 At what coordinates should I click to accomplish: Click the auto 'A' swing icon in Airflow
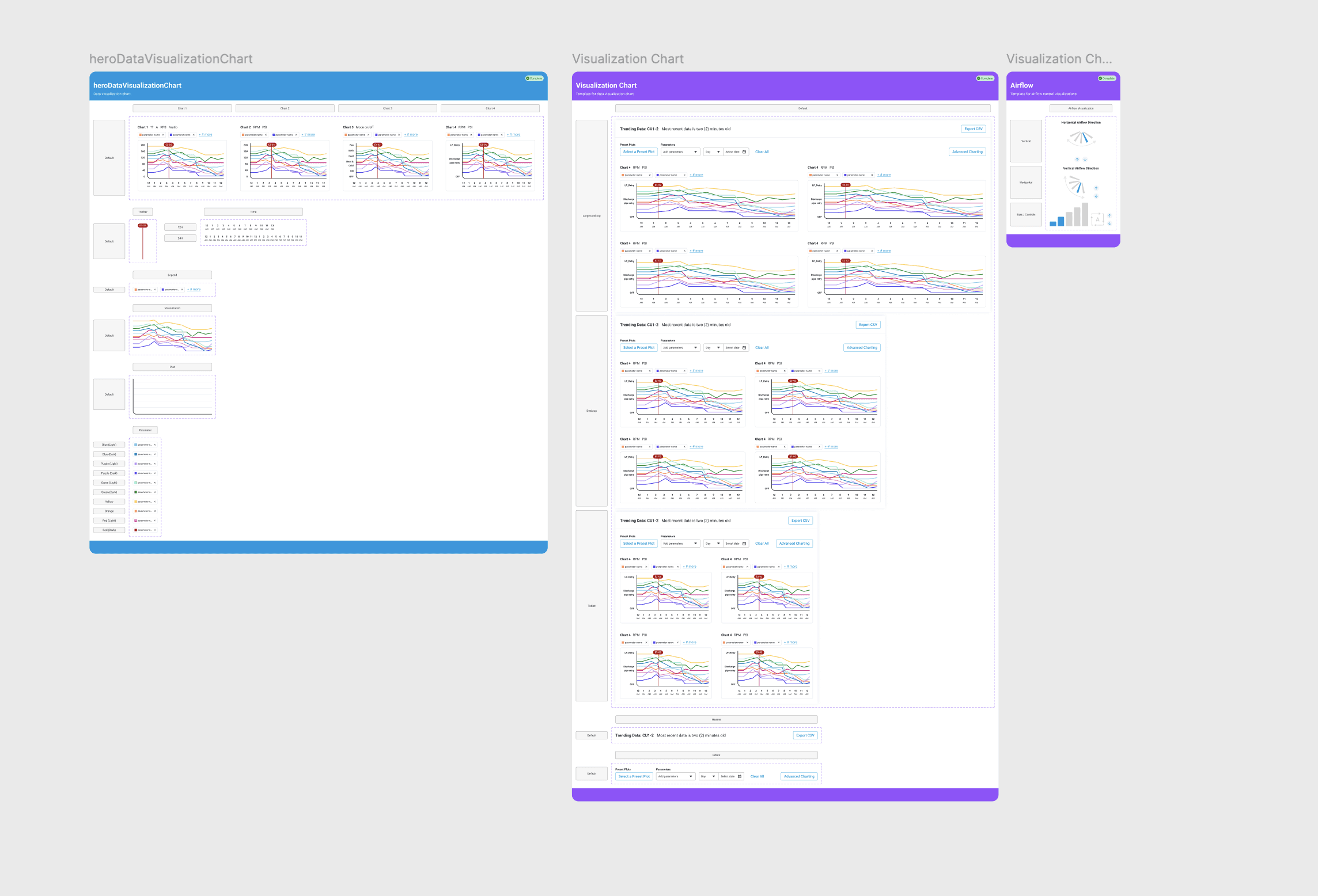click(1097, 219)
